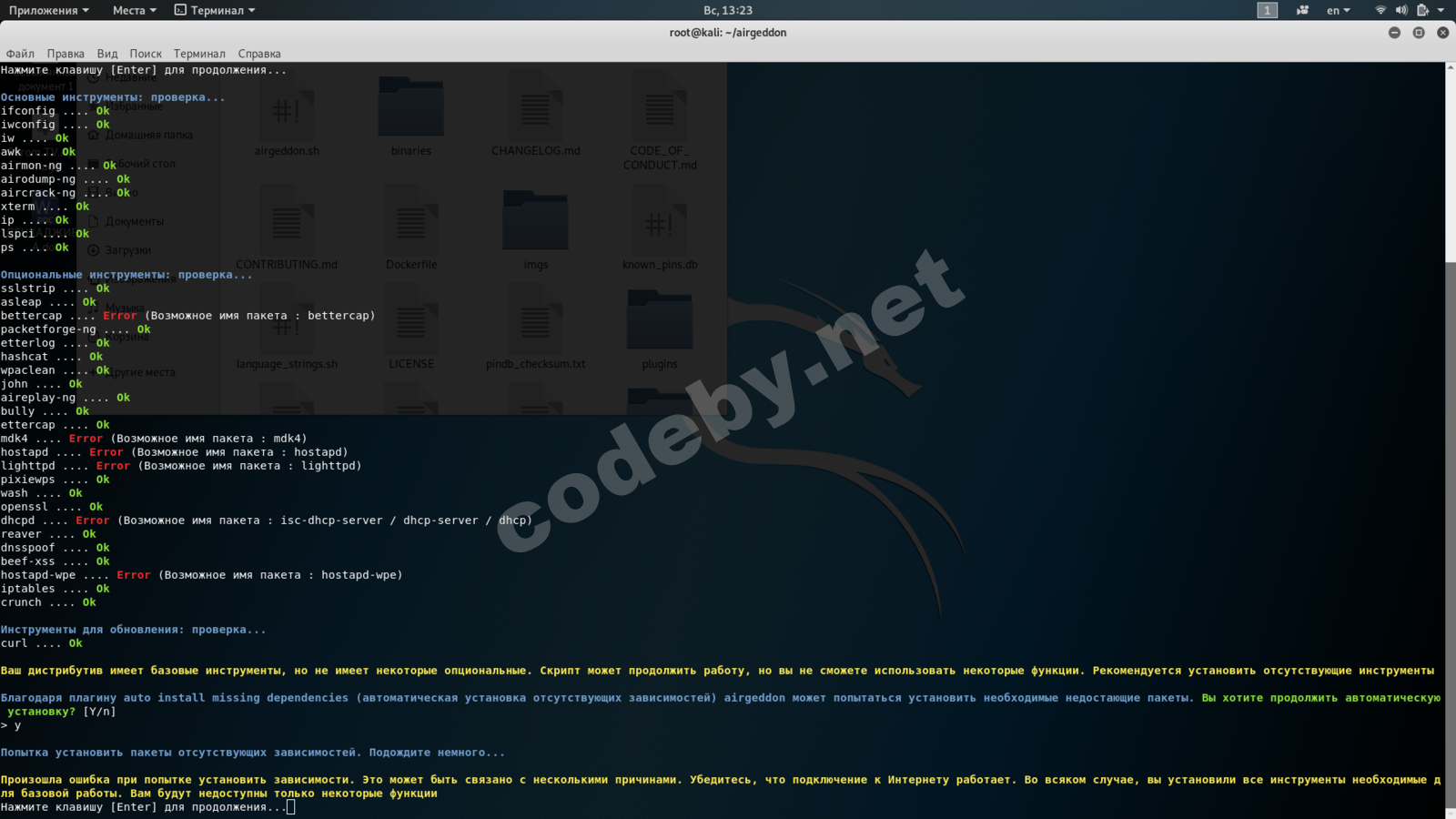Click the battery charging status icon

pos(1422,10)
